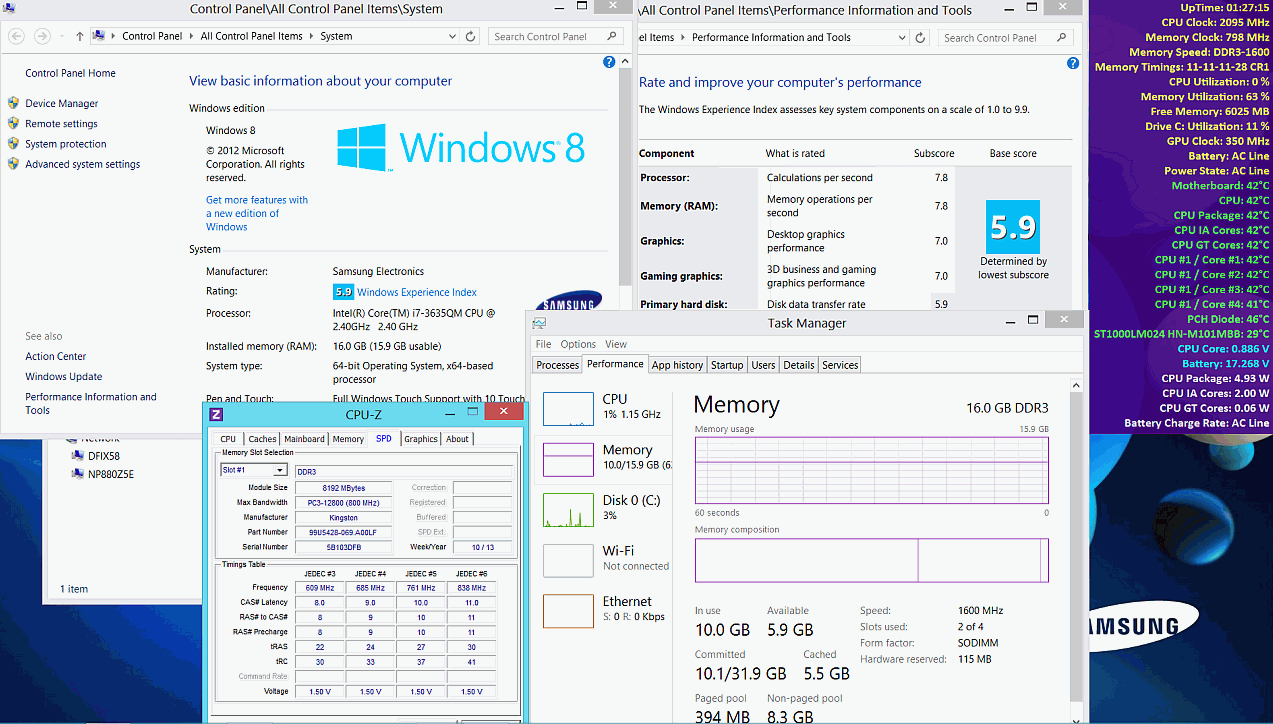Refresh the Performance Information address bar
Screen dimensions: 1273x724
point(920,37)
